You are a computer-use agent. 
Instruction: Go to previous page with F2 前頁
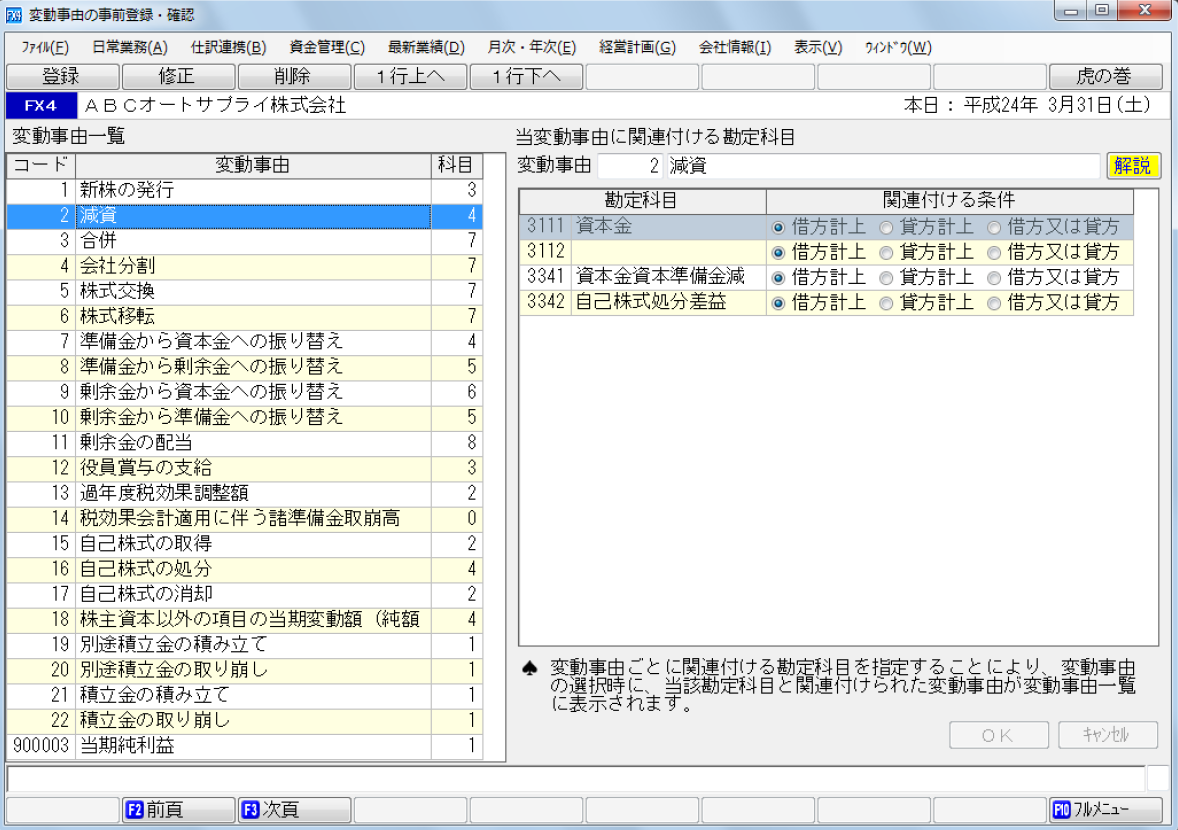click(x=177, y=810)
